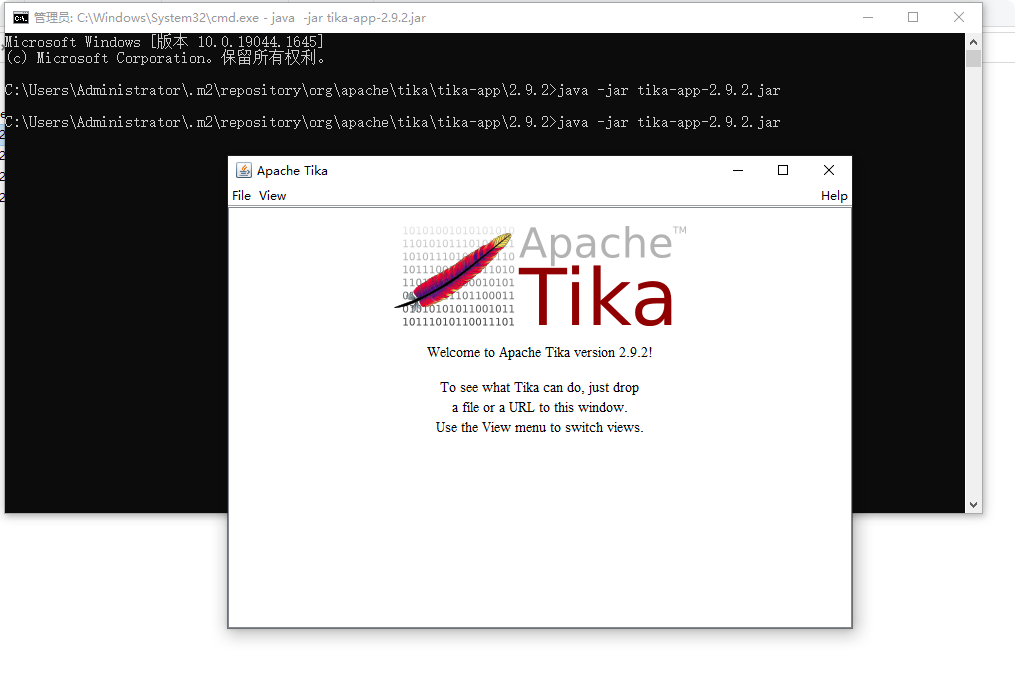This screenshot has height=696, width=1015.
Task: Click the blank drop zone area
Action: [x=539, y=530]
